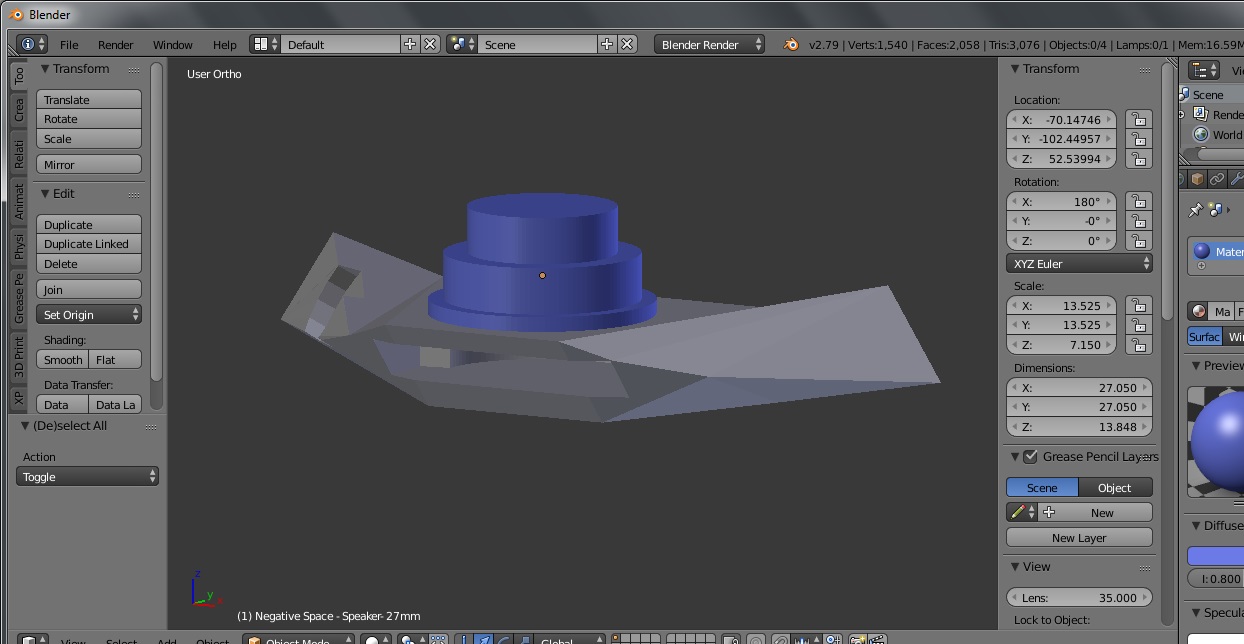Open the Constraints properties chain-link icon
Screen dimensions: 1244x644
pos(1217,179)
